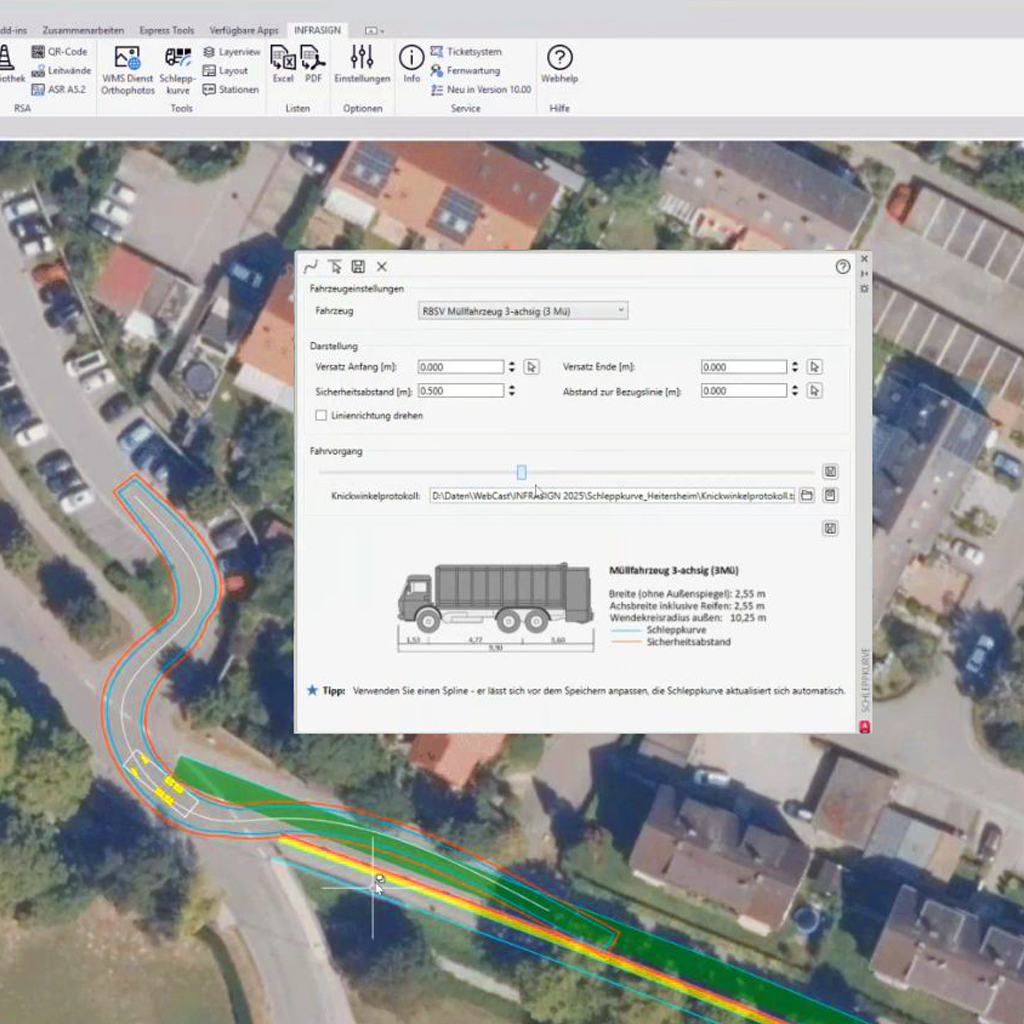Launch WMS Dienst Orthophotos
This screenshot has width=1024, height=1024.
[x=128, y=69]
